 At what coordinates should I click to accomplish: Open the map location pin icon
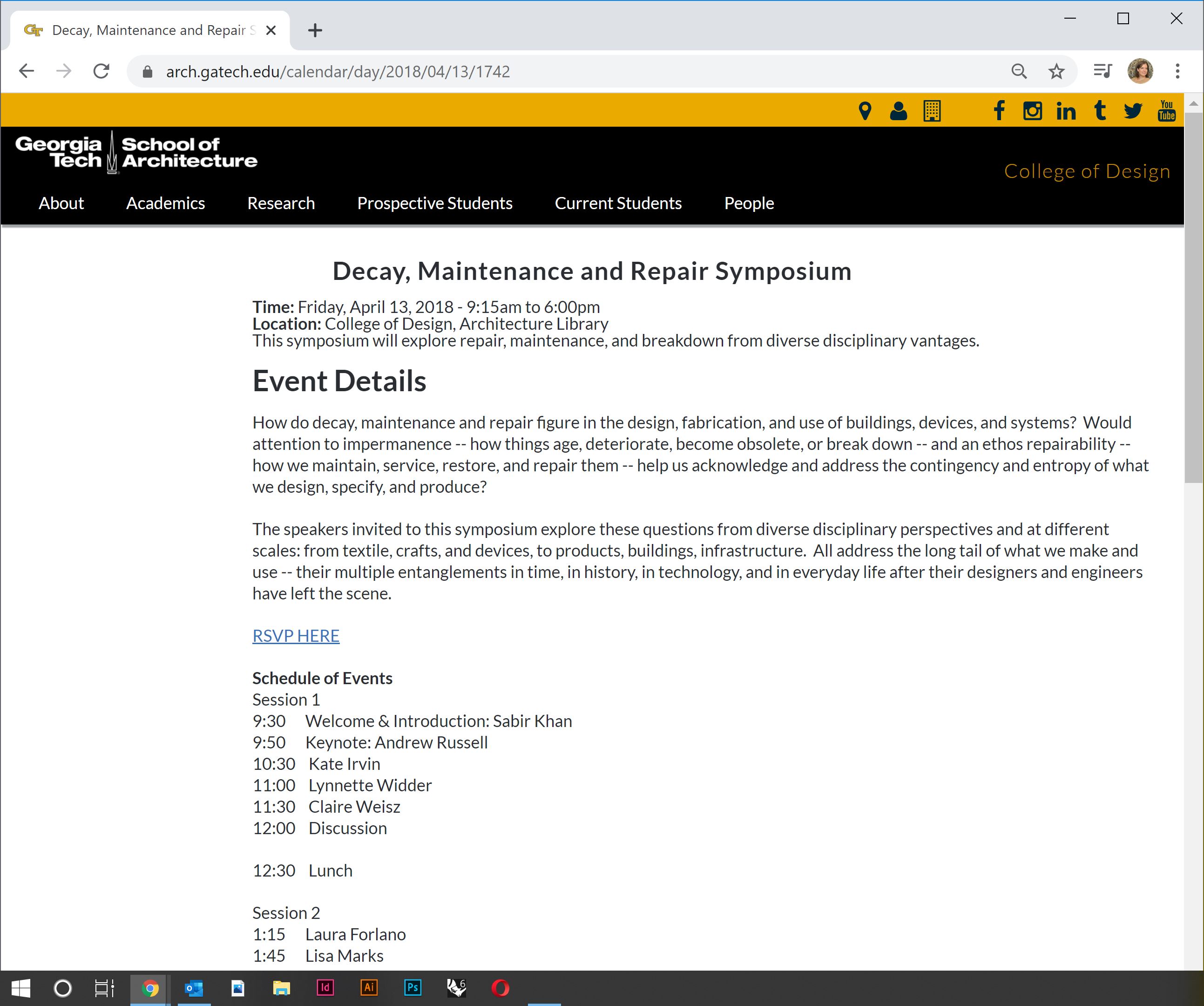tap(865, 111)
